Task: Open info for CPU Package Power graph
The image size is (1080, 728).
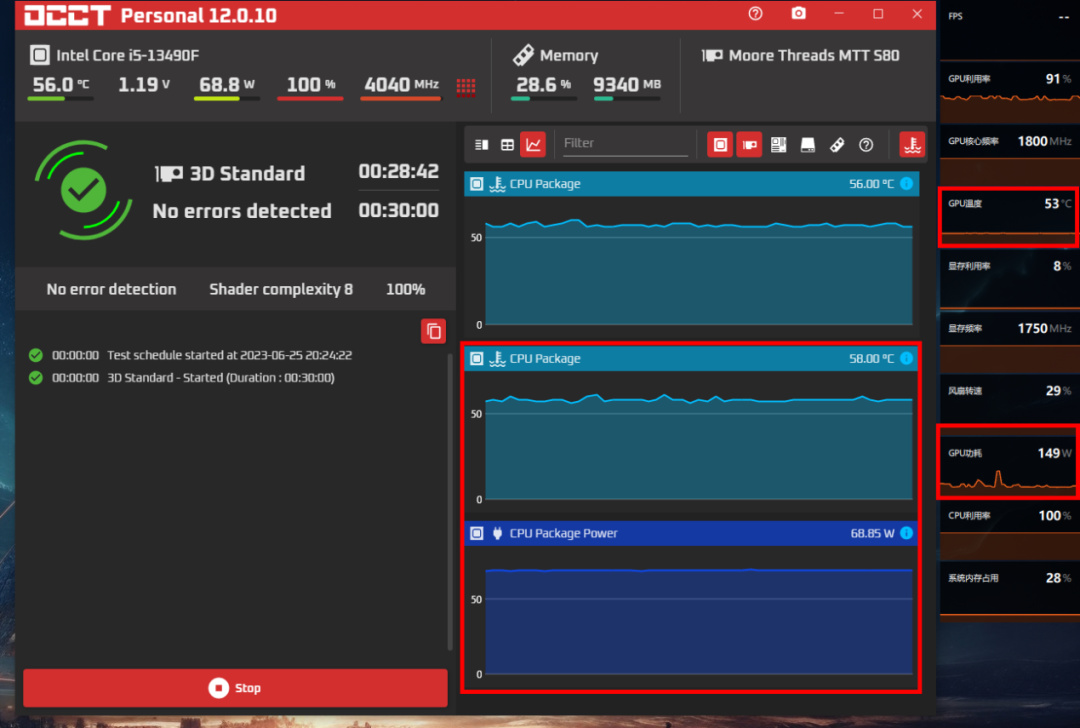Action: pyautogui.click(x=906, y=533)
